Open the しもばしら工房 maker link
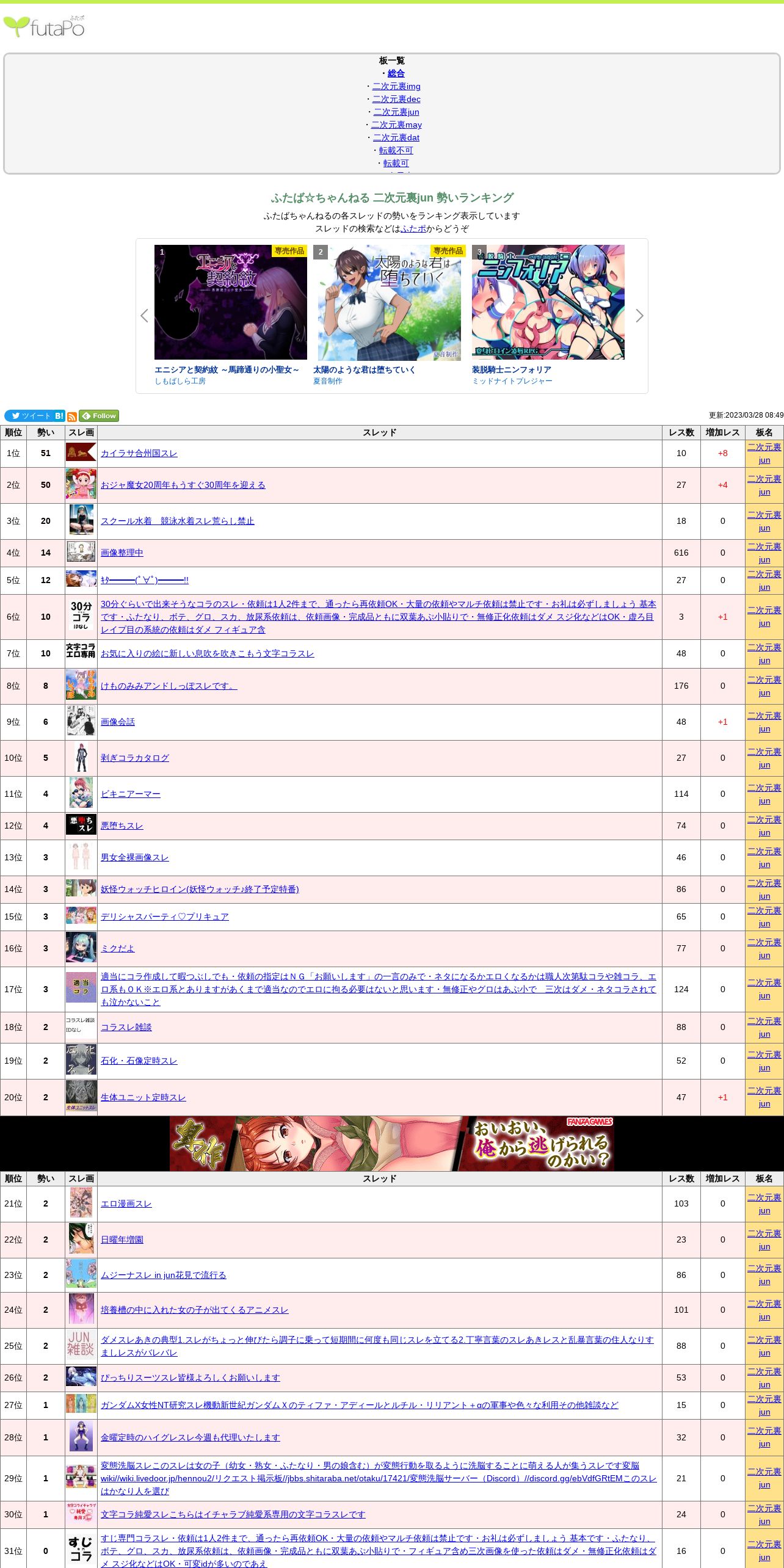 (x=180, y=381)
